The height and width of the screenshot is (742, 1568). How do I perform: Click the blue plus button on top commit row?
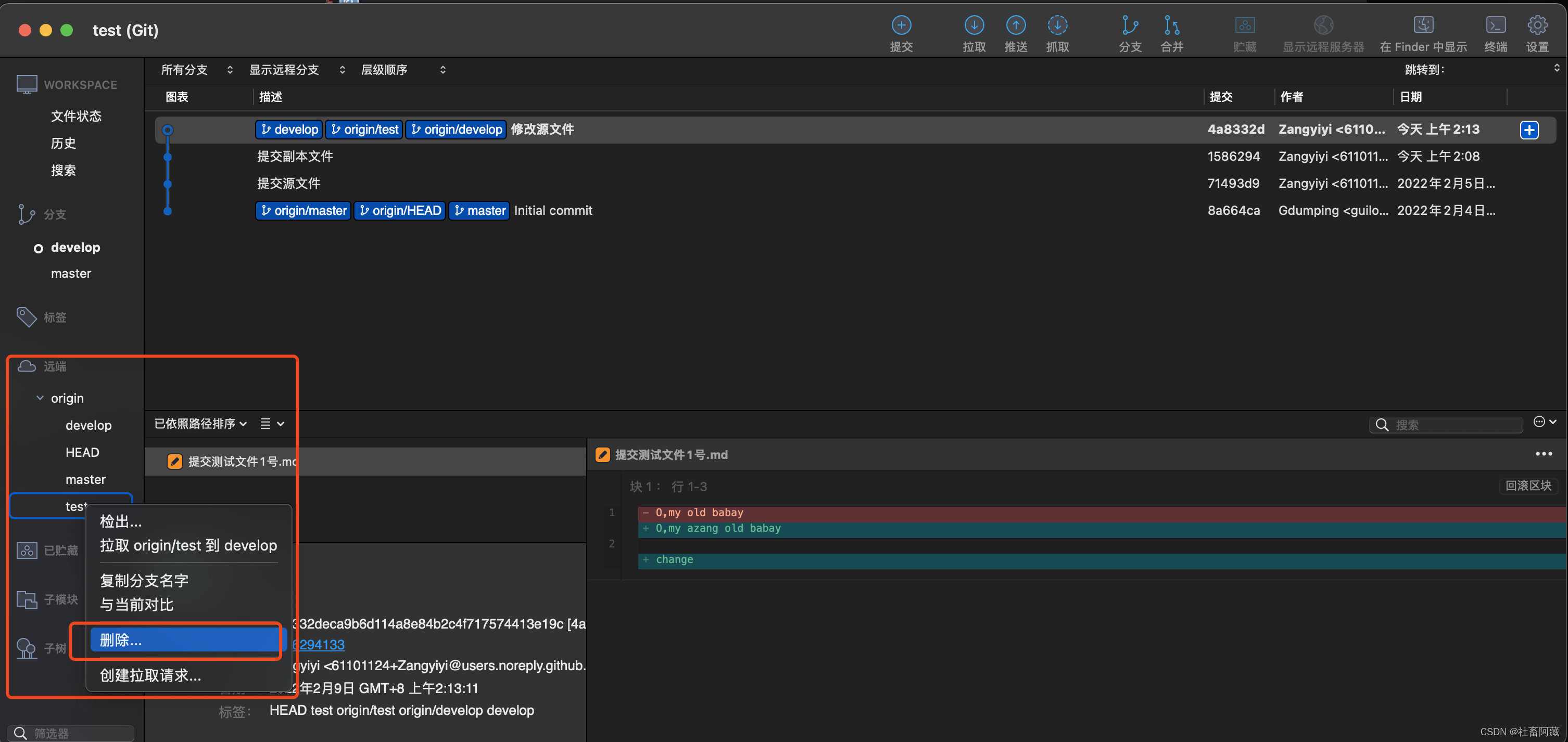tap(1529, 130)
